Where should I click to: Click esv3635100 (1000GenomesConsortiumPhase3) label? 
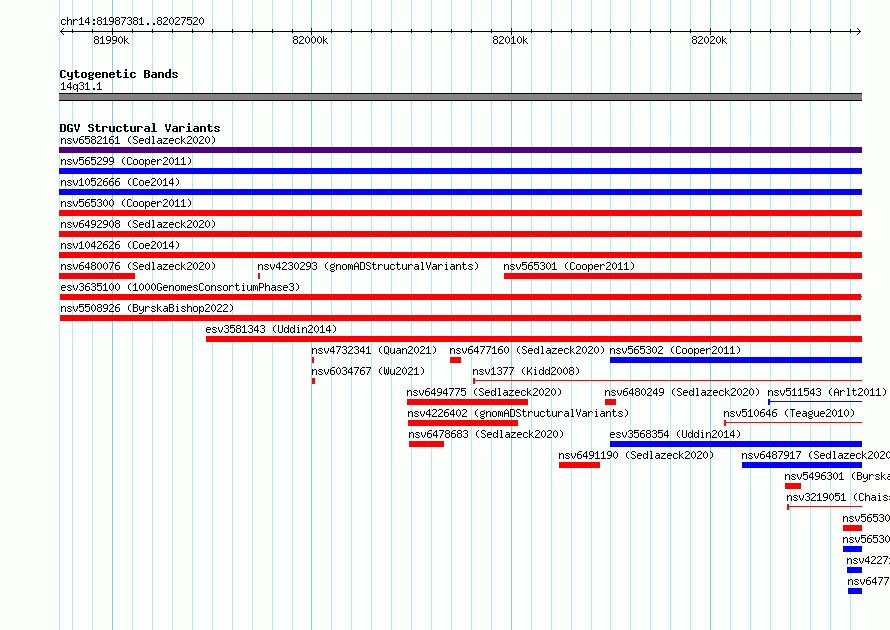click(x=180, y=287)
